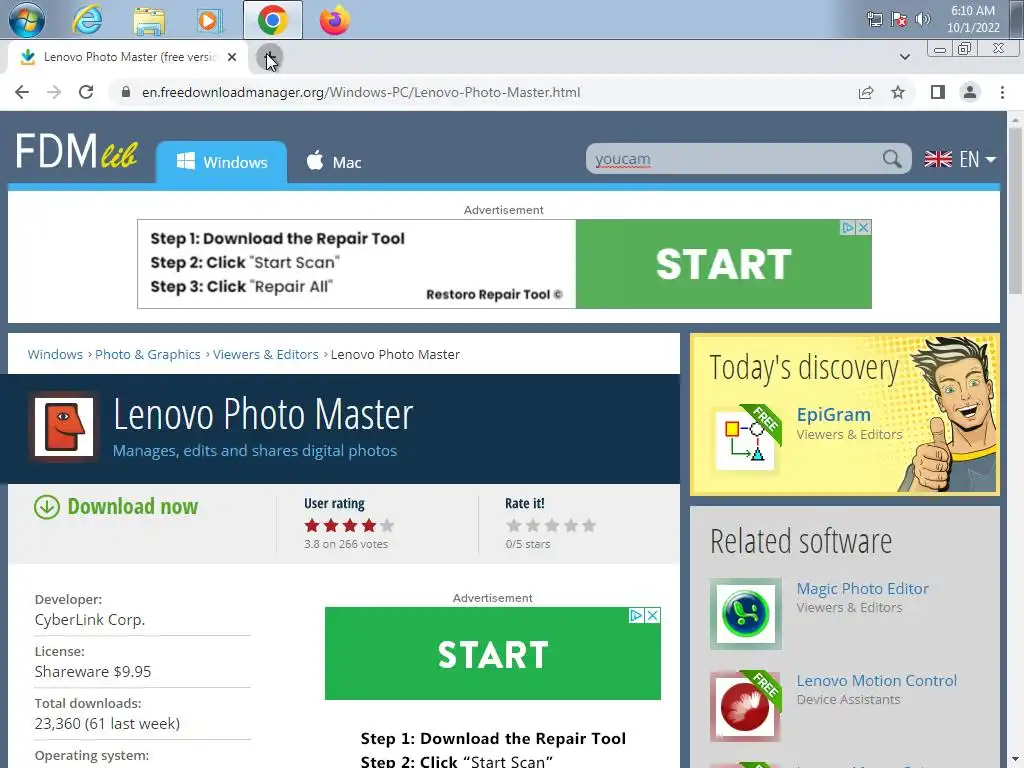The height and width of the screenshot is (768, 1024).
Task: Close the top banner ad
Action: [x=863, y=227]
